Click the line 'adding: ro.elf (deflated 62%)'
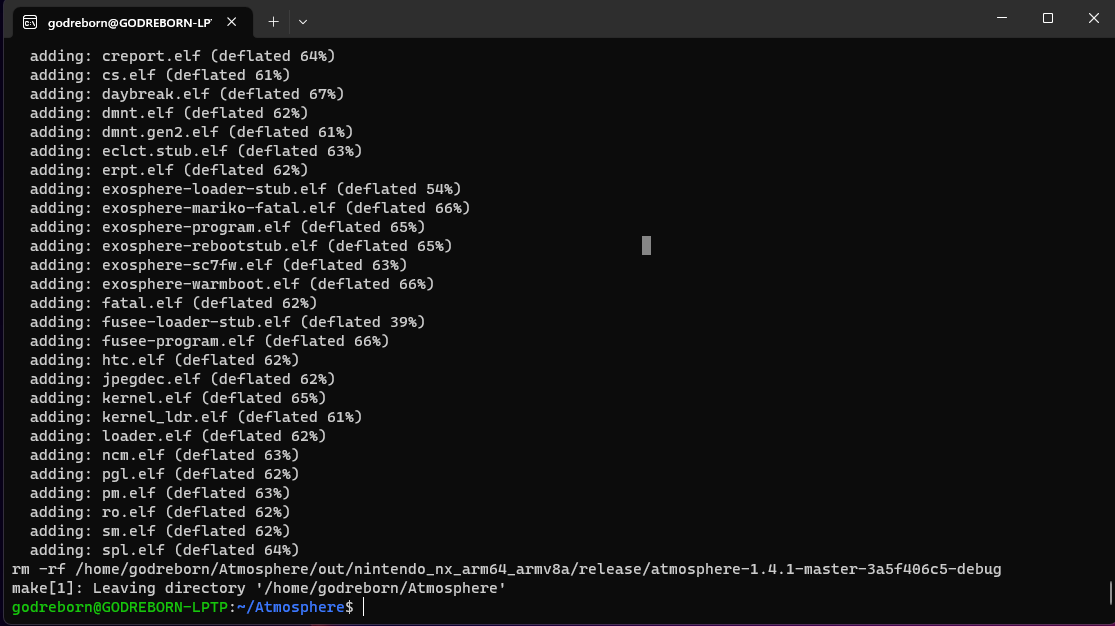The image size is (1115, 626). (x=160, y=512)
